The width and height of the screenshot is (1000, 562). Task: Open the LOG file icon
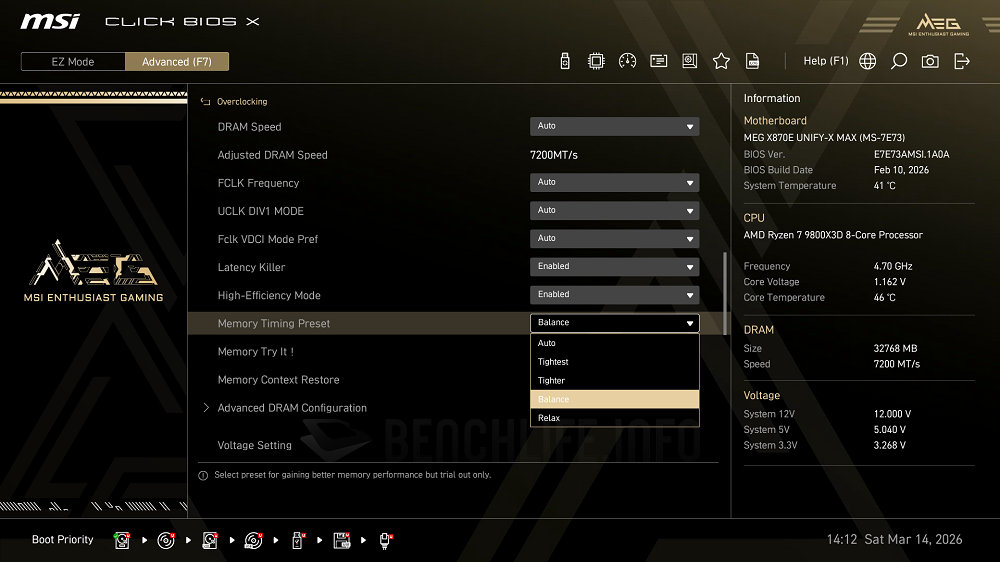click(x=753, y=61)
